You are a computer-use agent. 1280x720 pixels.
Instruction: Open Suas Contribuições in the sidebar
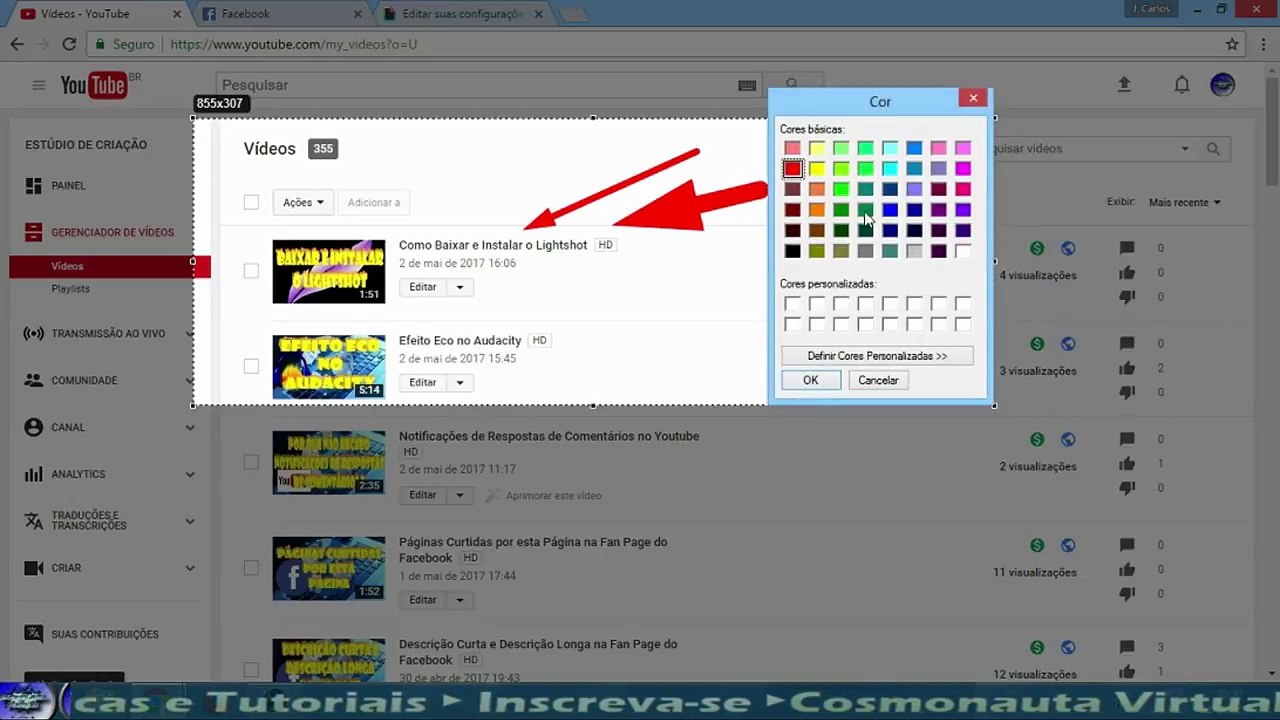point(105,634)
